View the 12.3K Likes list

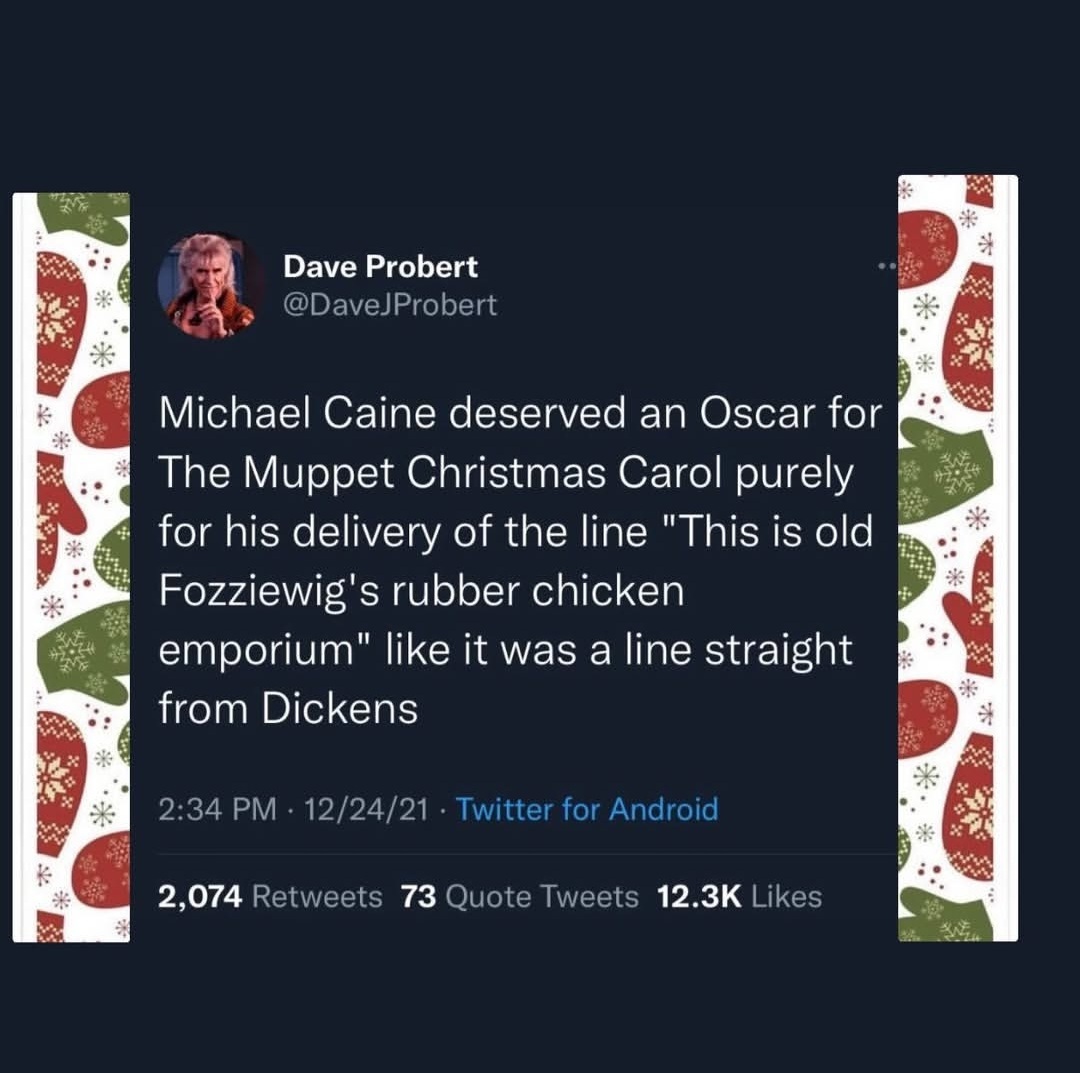[x=739, y=896]
